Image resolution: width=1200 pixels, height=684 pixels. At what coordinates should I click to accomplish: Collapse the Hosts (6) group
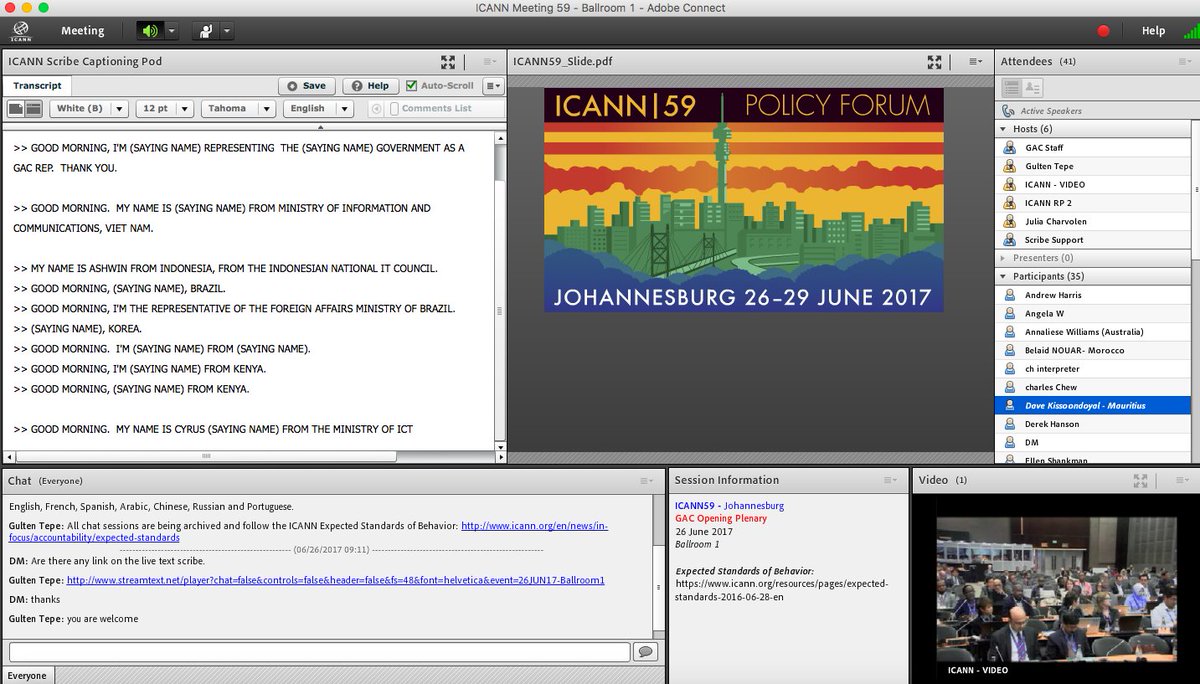[x=1003, y=129]
